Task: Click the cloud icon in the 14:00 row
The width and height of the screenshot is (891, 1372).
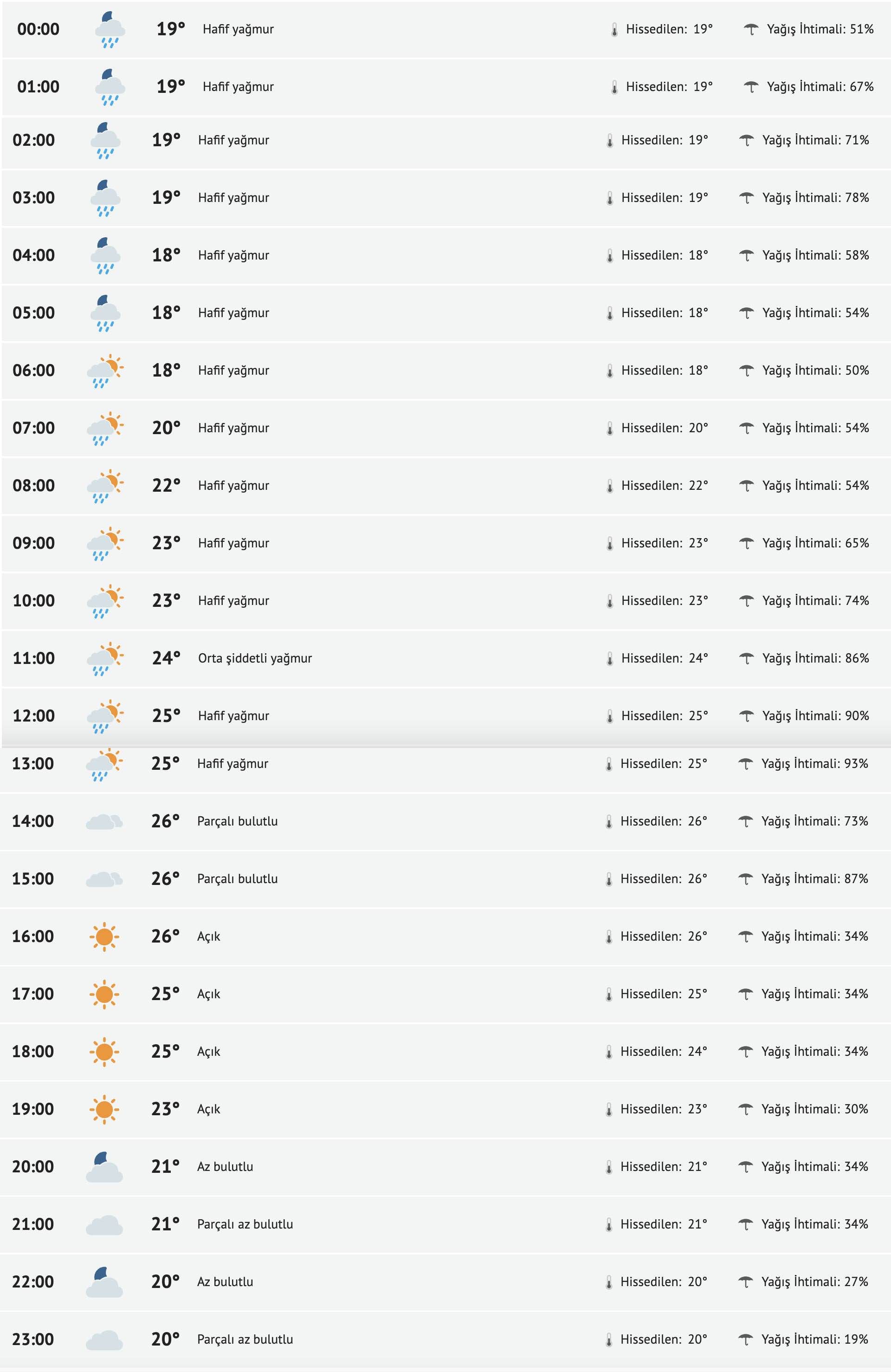Action: pyautogui.click(x=104, y=821)
